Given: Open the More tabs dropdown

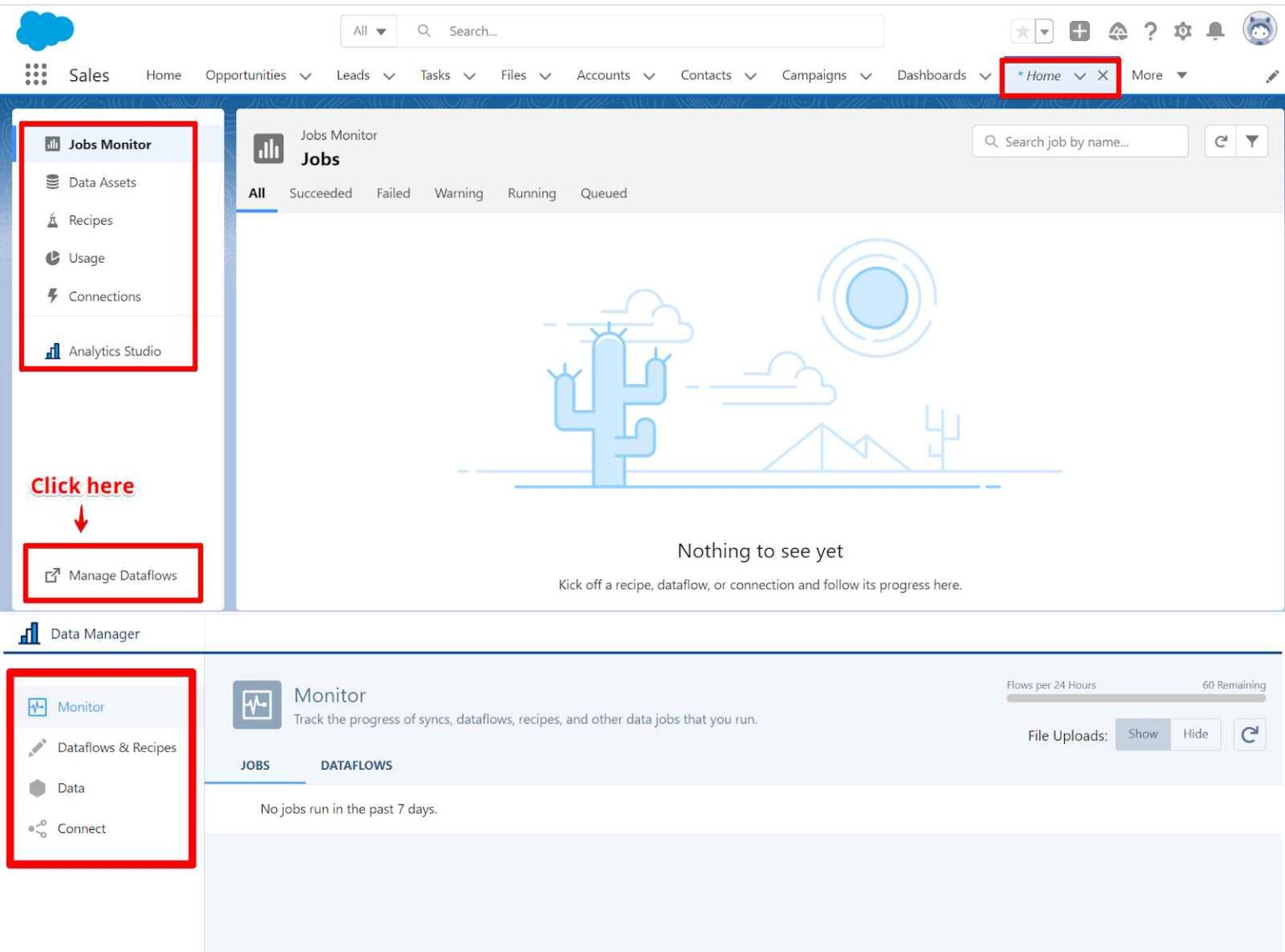Looking at the screenshot, I should (x=1159, y=75).
